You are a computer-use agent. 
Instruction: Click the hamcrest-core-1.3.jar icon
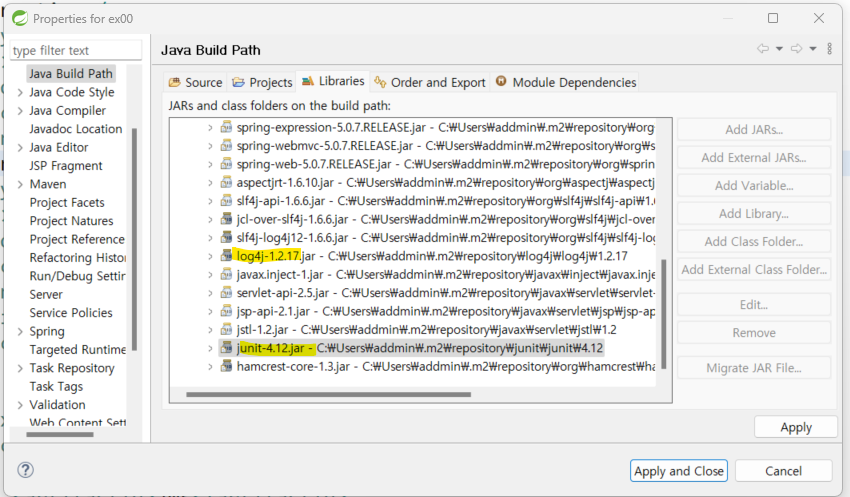pyautogui.click(x=226, y=366)
